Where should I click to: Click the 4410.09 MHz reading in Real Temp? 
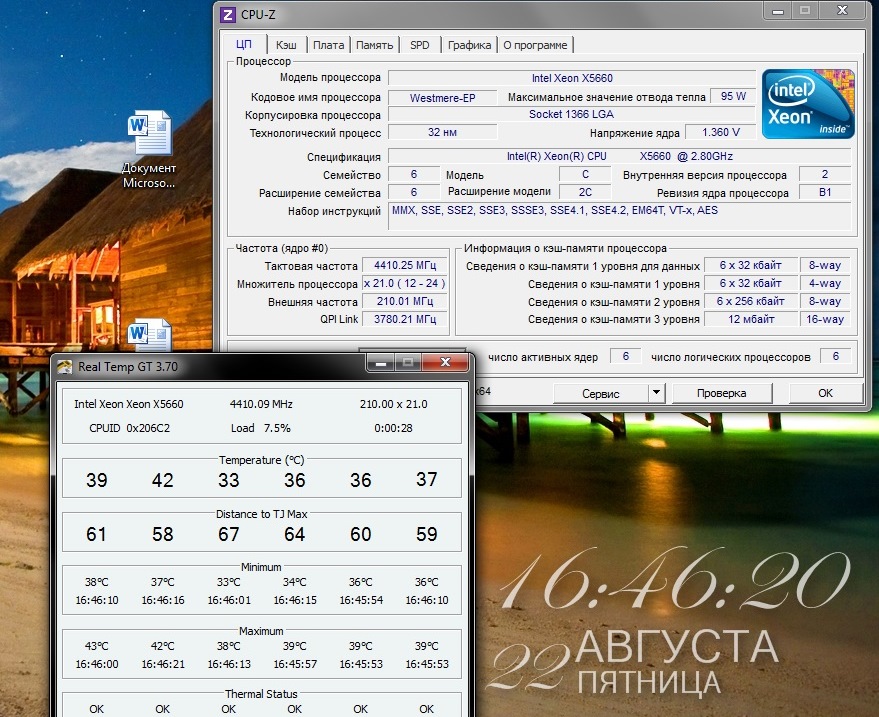(261, 404)
